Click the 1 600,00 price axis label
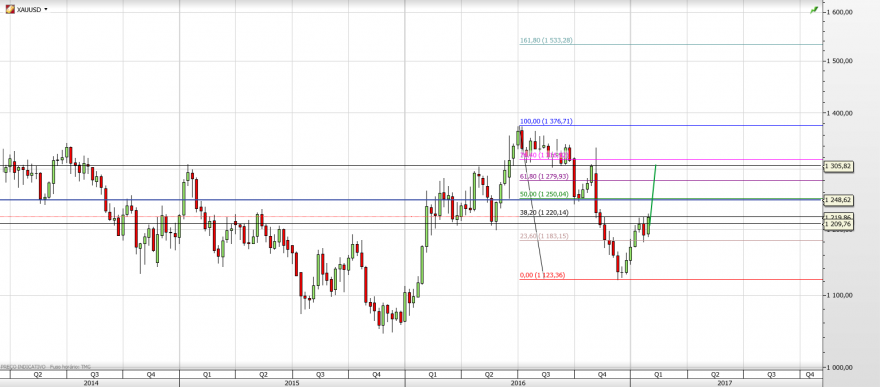This screenshot has width=880, height=387. click(841, 12)
